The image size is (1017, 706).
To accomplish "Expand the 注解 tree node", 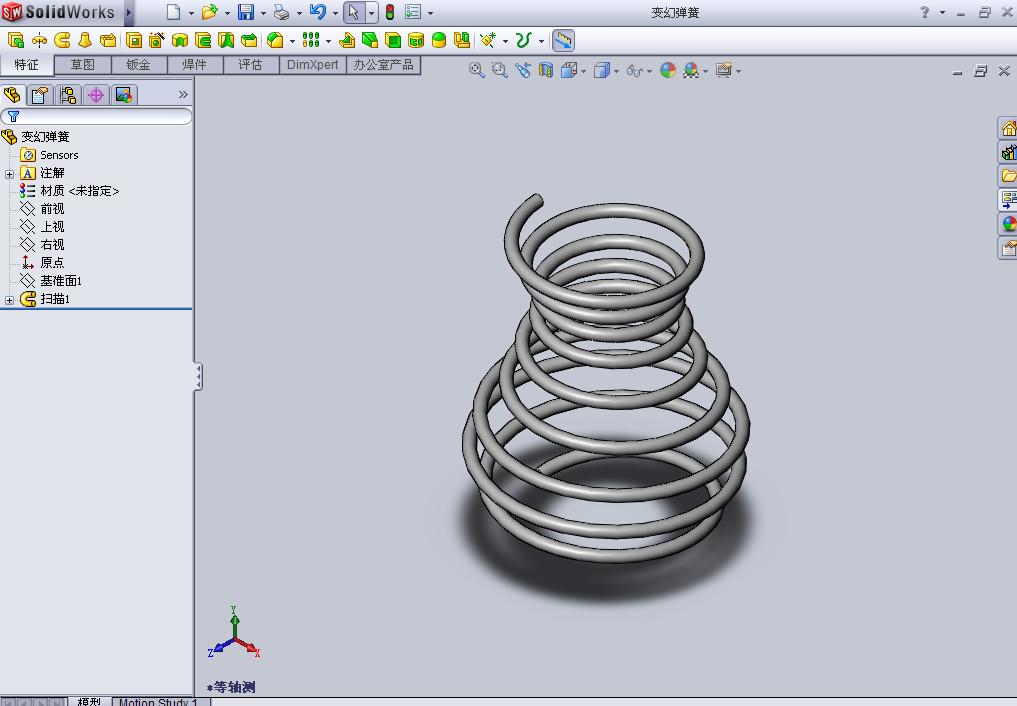I will click(x=9, y=174).
